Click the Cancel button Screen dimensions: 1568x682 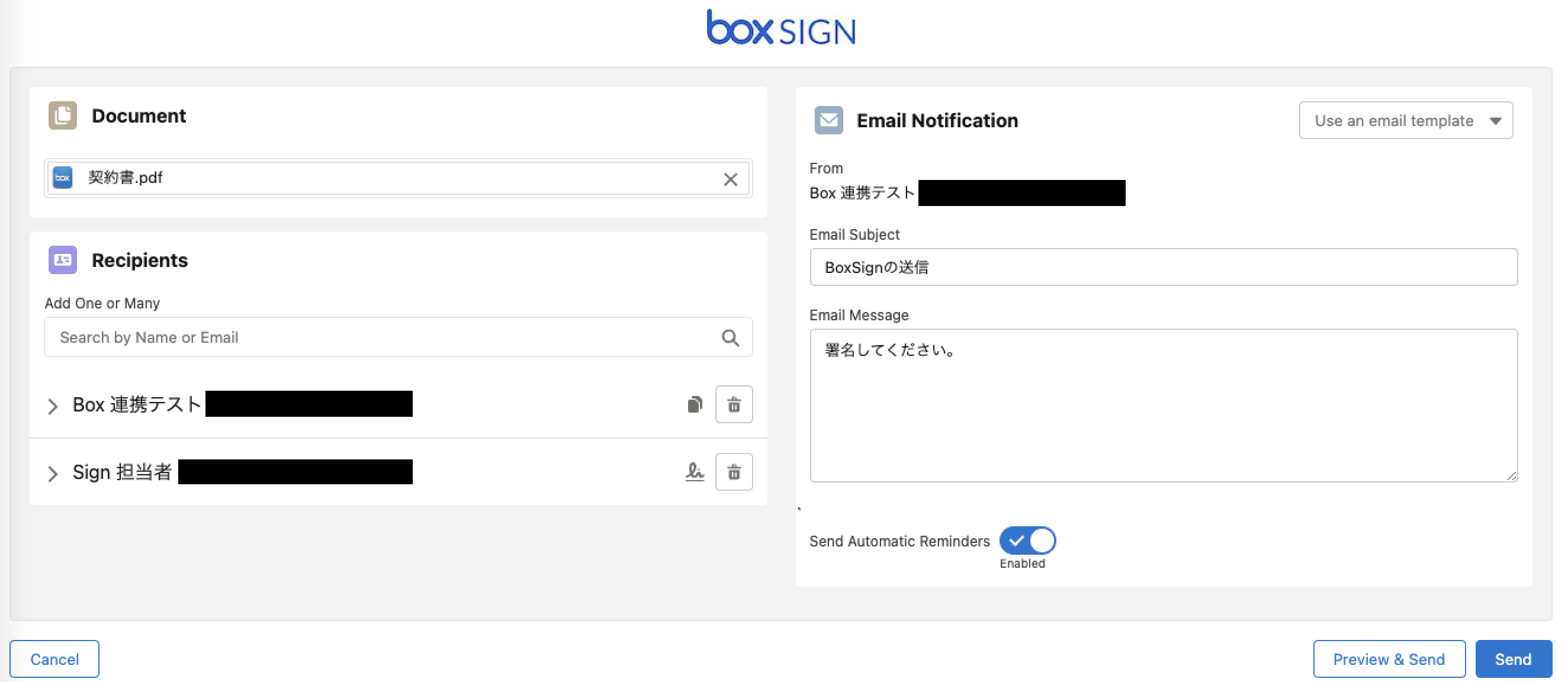point(54,659)
